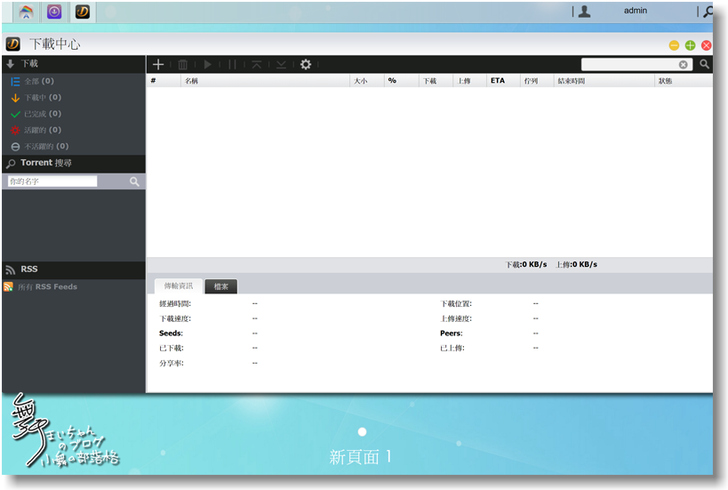
Task: Sort by the # column header
Action: [163, 81]
